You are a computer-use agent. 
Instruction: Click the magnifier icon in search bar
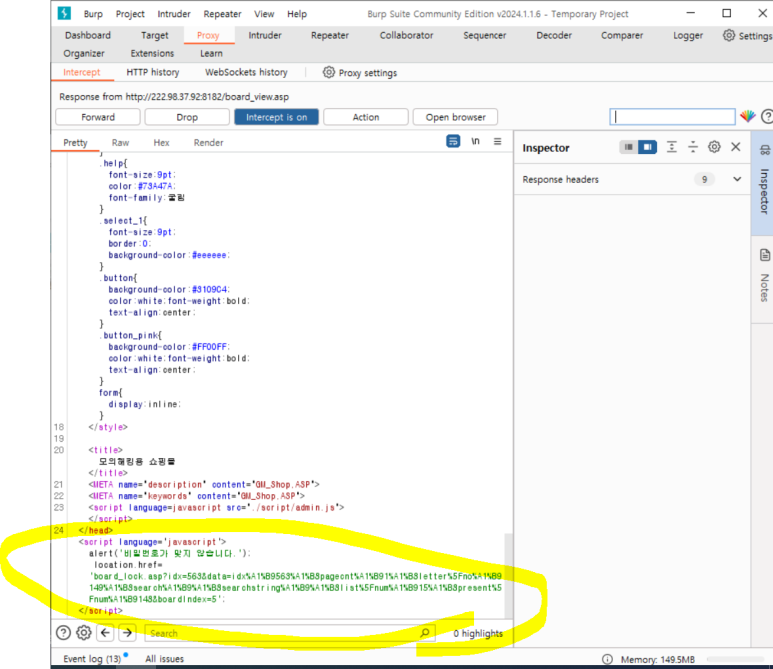pyautogui.click(x=424, y=633)
